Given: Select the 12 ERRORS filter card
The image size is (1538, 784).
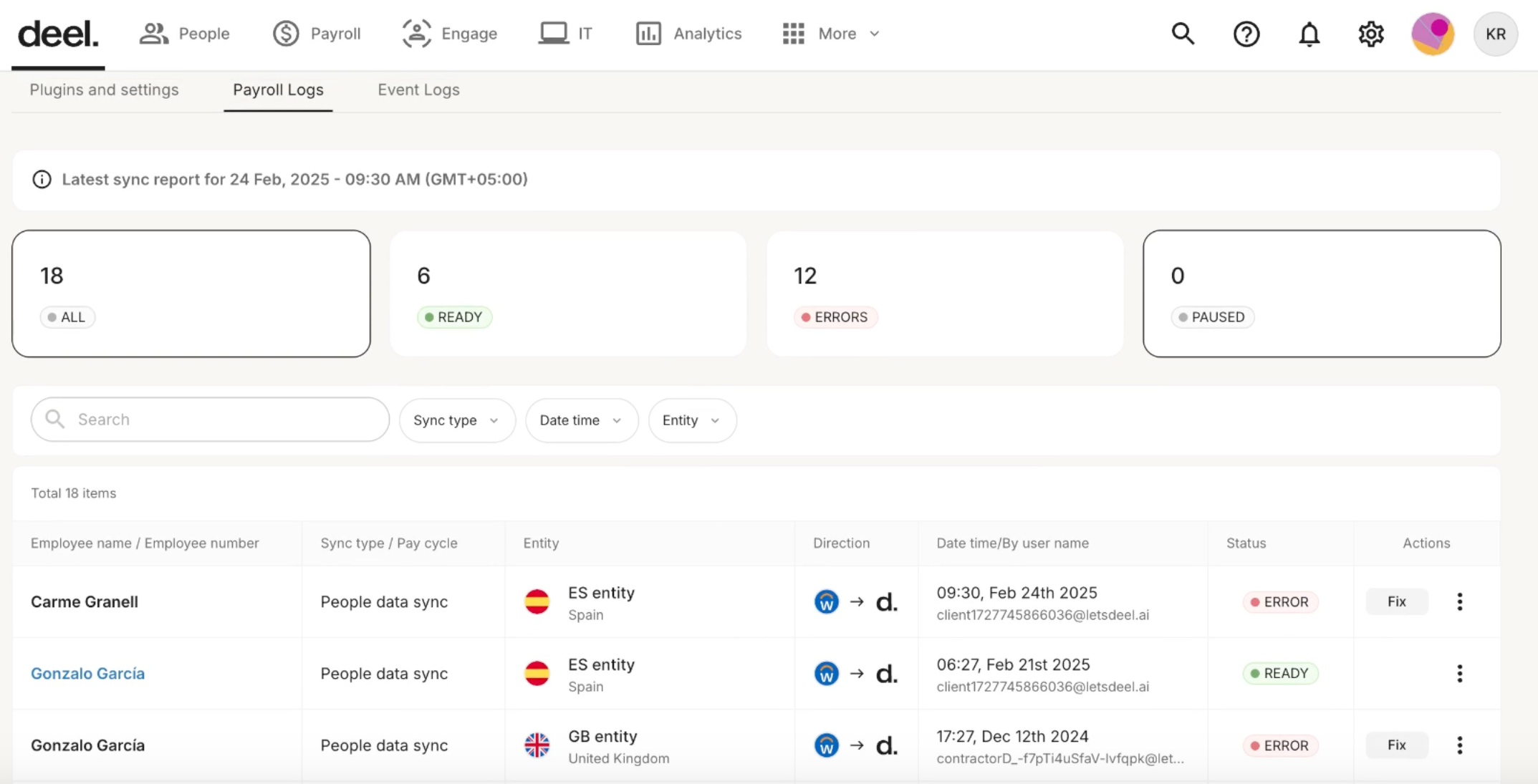Looking at the screenshot, I should pos(945,294).
